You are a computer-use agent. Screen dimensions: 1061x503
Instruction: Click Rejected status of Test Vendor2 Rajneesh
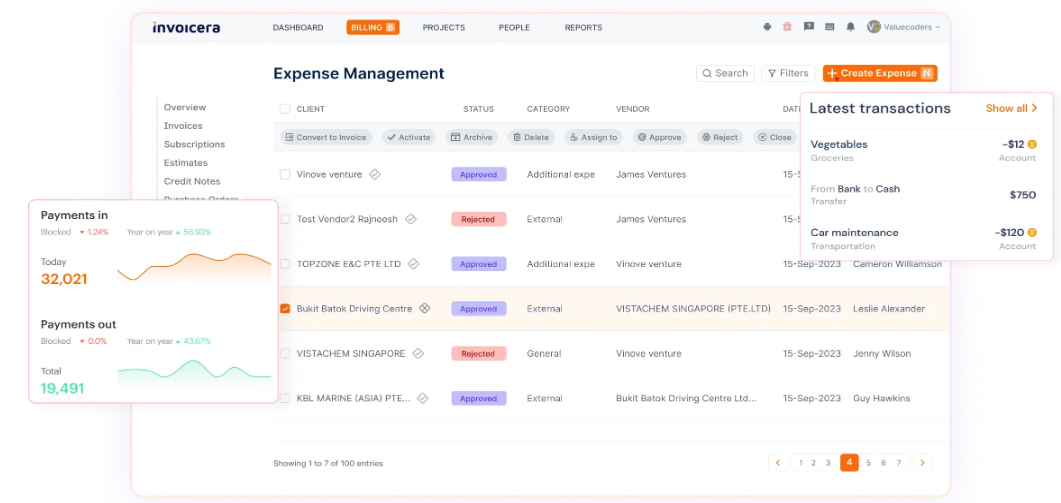coord(478,219)
